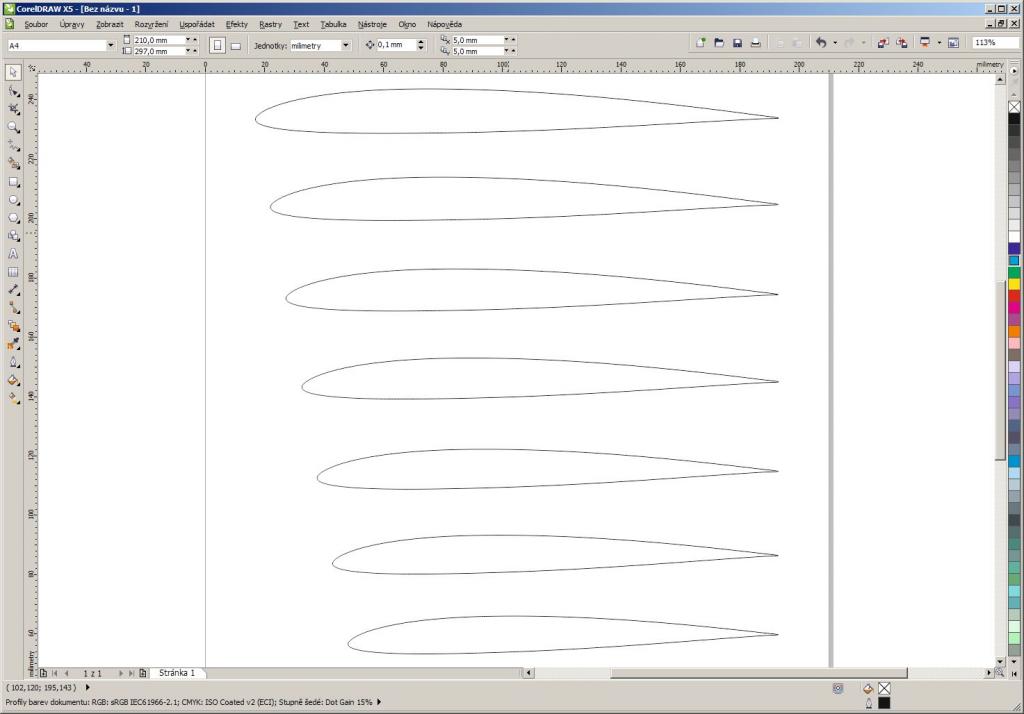Image resolution: width=1024 pixels, height=714 pixels.
Task: Select the Table tool
Action: click(13, 272)
